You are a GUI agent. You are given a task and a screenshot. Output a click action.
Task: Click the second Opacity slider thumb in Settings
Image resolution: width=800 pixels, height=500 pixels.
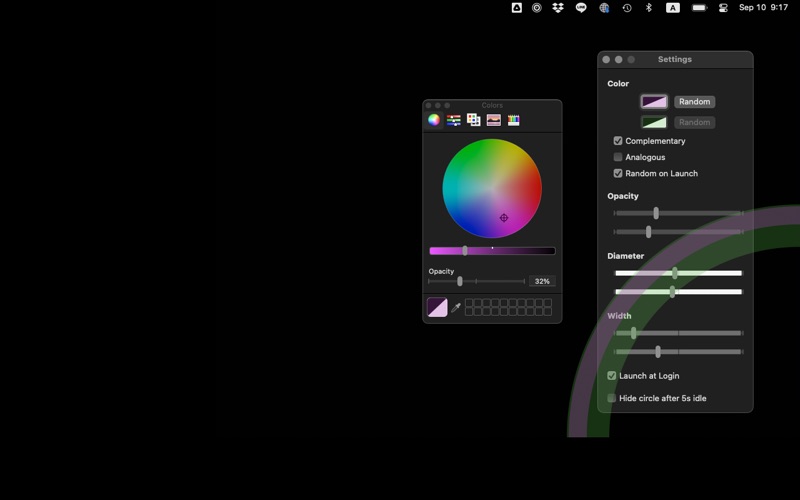pos(648,232)
